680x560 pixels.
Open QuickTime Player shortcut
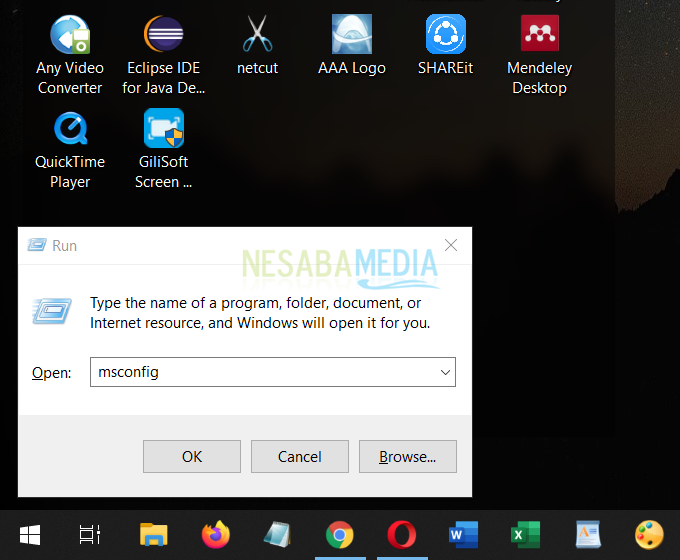[70, 150]
